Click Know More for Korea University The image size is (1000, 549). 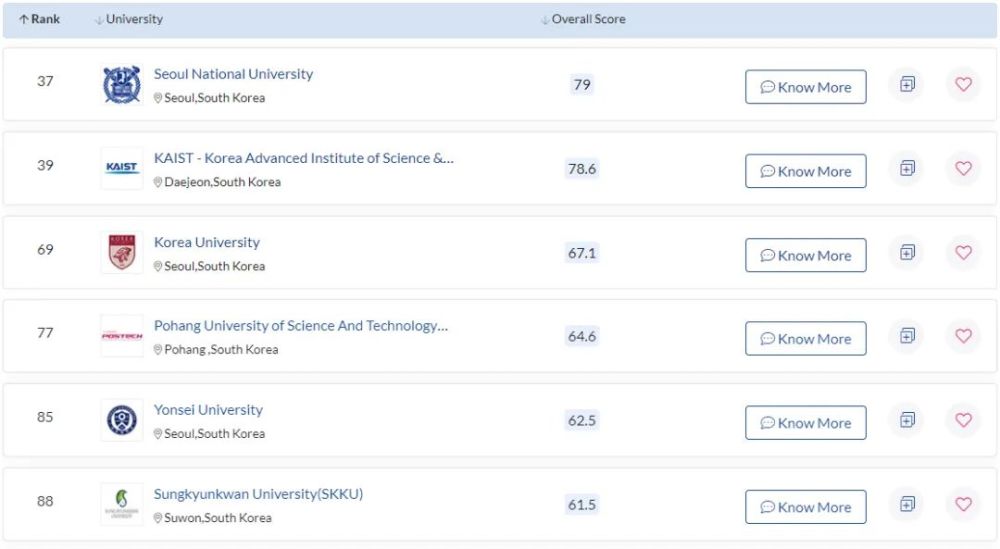pyautogui.click(x=805, y=255)
